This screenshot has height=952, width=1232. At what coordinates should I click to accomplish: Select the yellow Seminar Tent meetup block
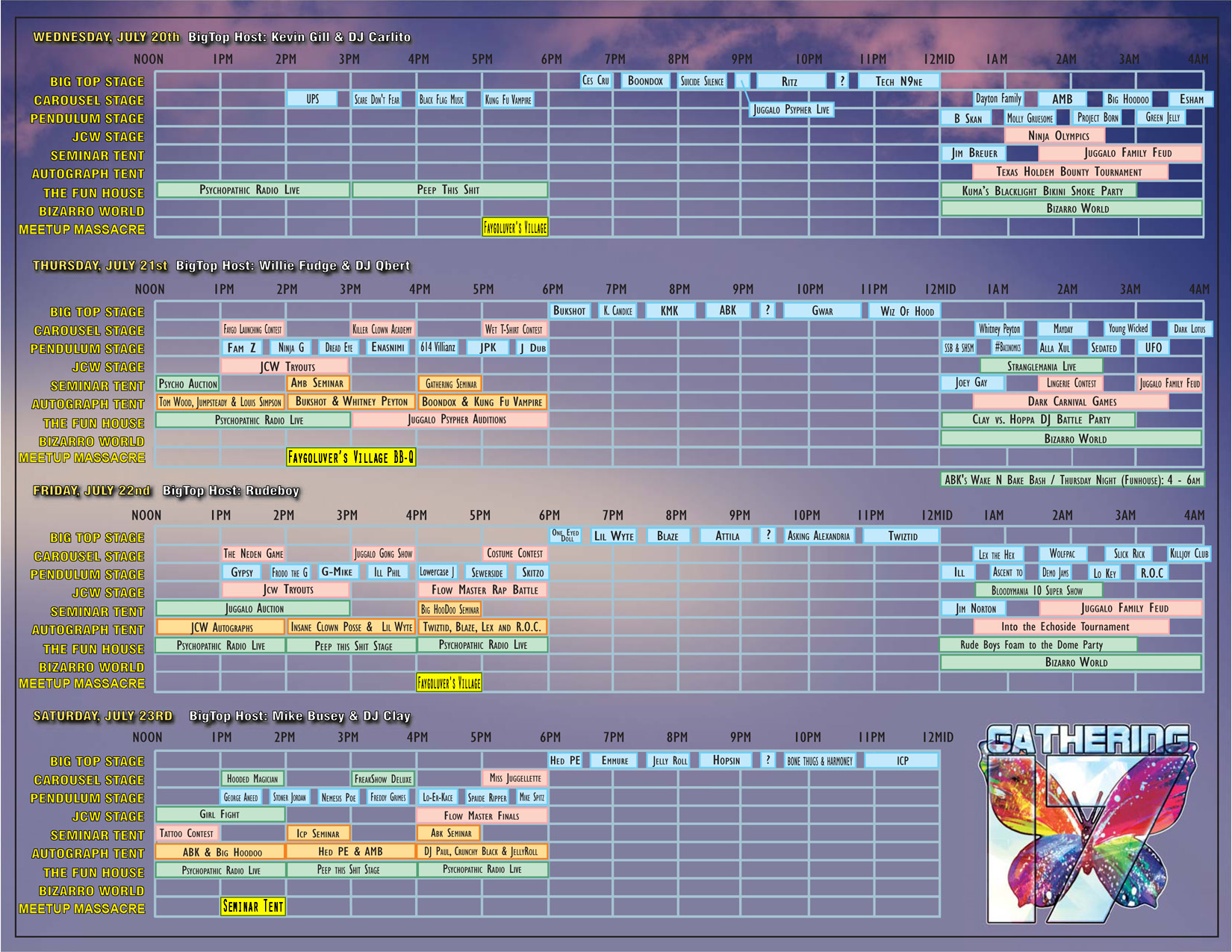click(253, 906)
